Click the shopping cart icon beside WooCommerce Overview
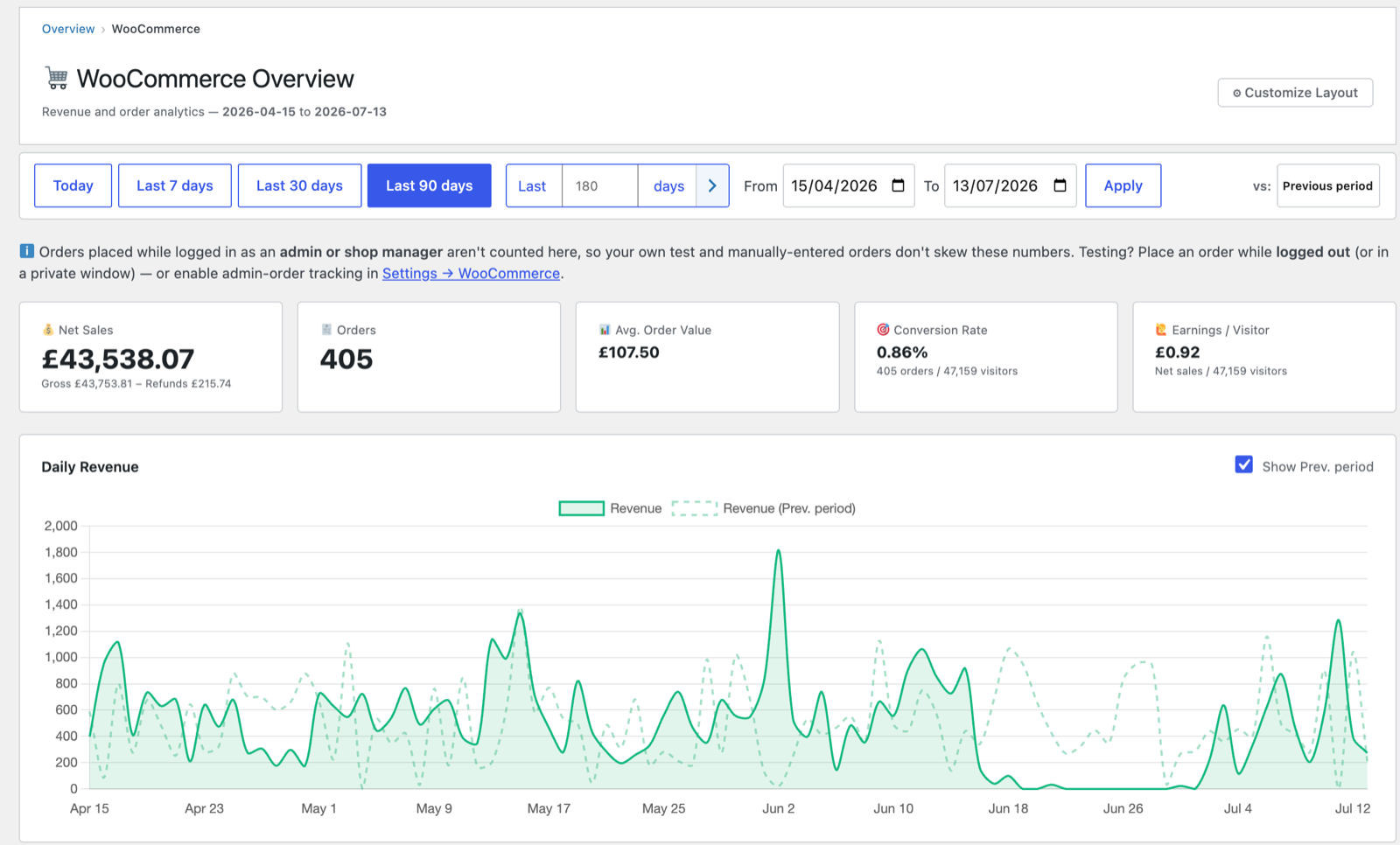This screenshot has height=845, width=1400. (x=57, y=78)
